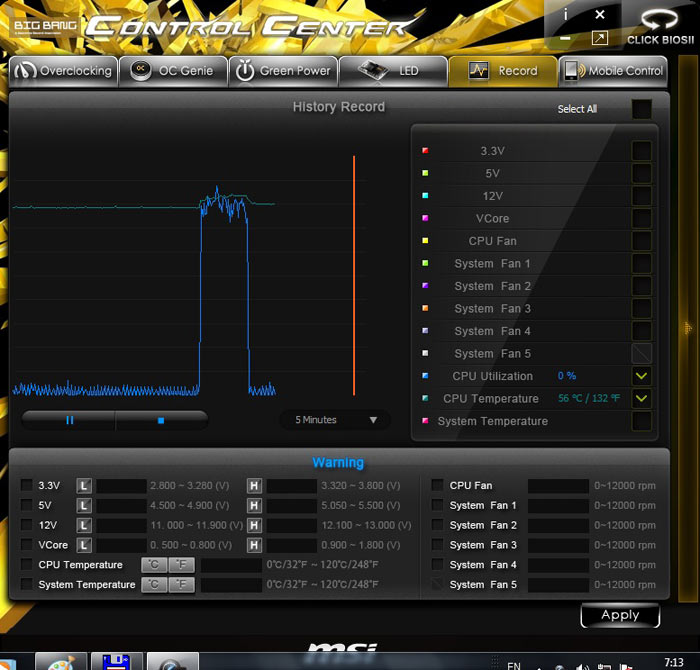Click the detach window arrow icon

(x=599, y=38)
